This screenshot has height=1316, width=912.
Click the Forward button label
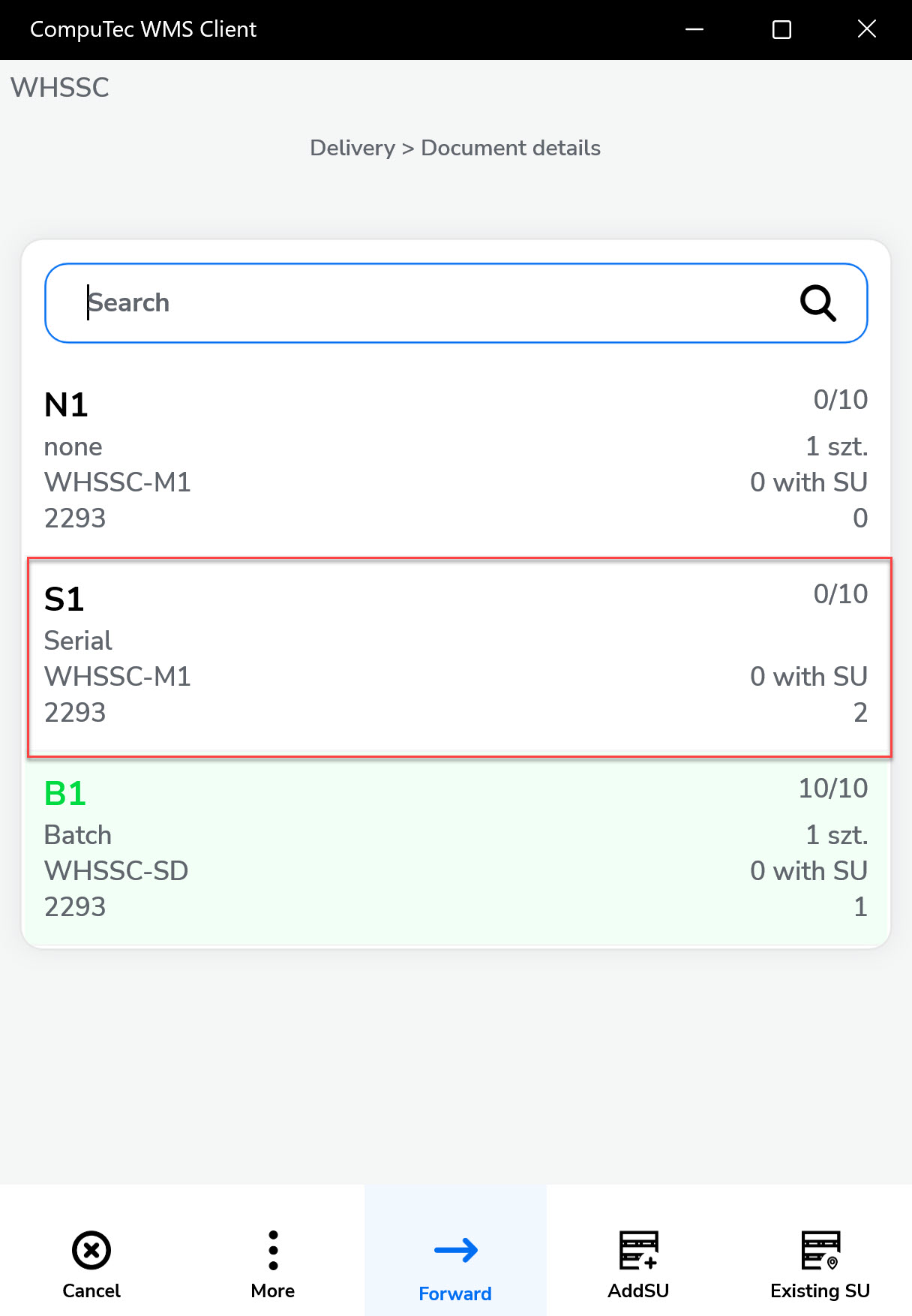tap(455, 1293)
